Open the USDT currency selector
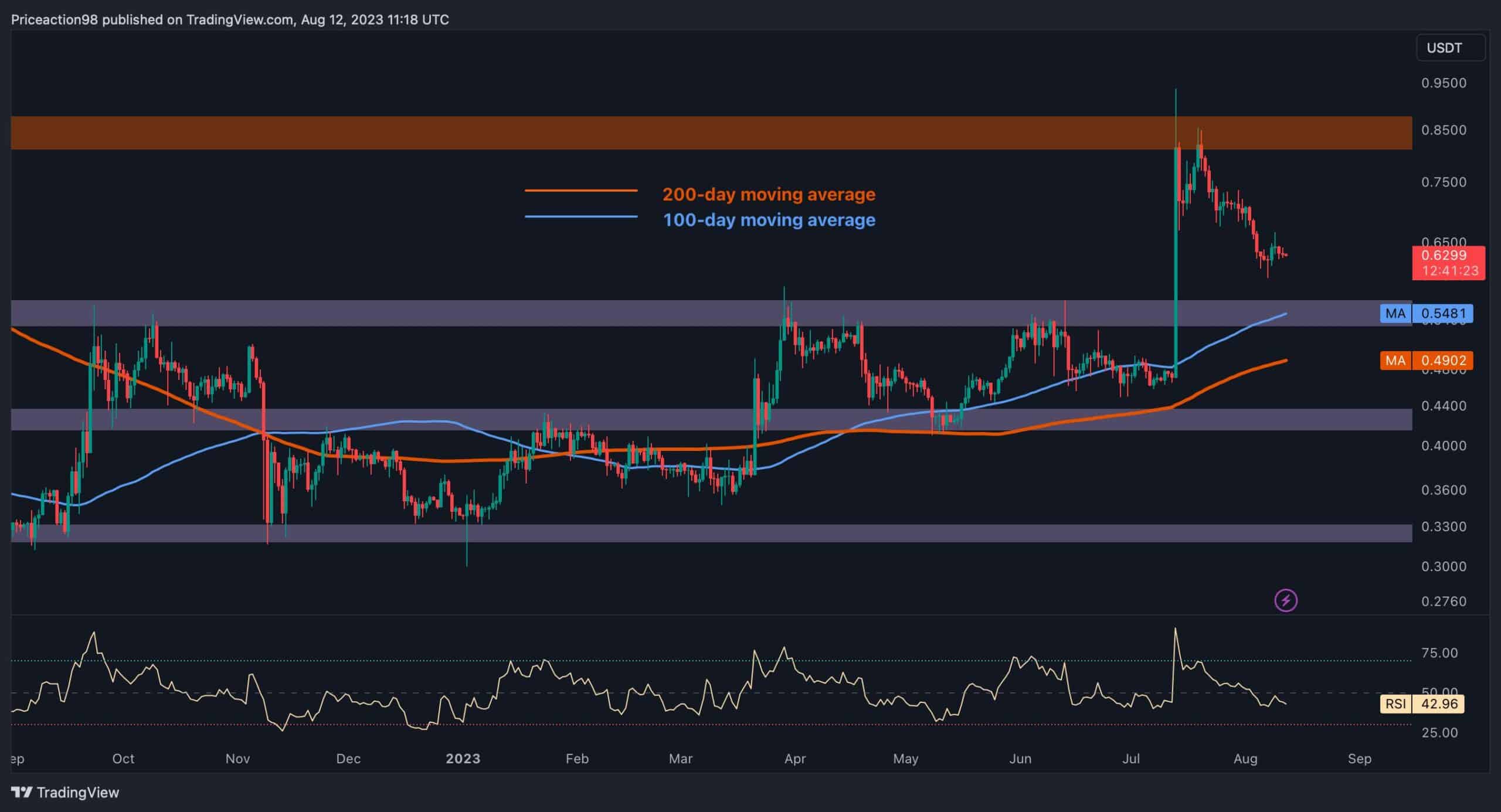Image resolution: width=1501 pixels, height=812 pixels. coord(1451,47)
